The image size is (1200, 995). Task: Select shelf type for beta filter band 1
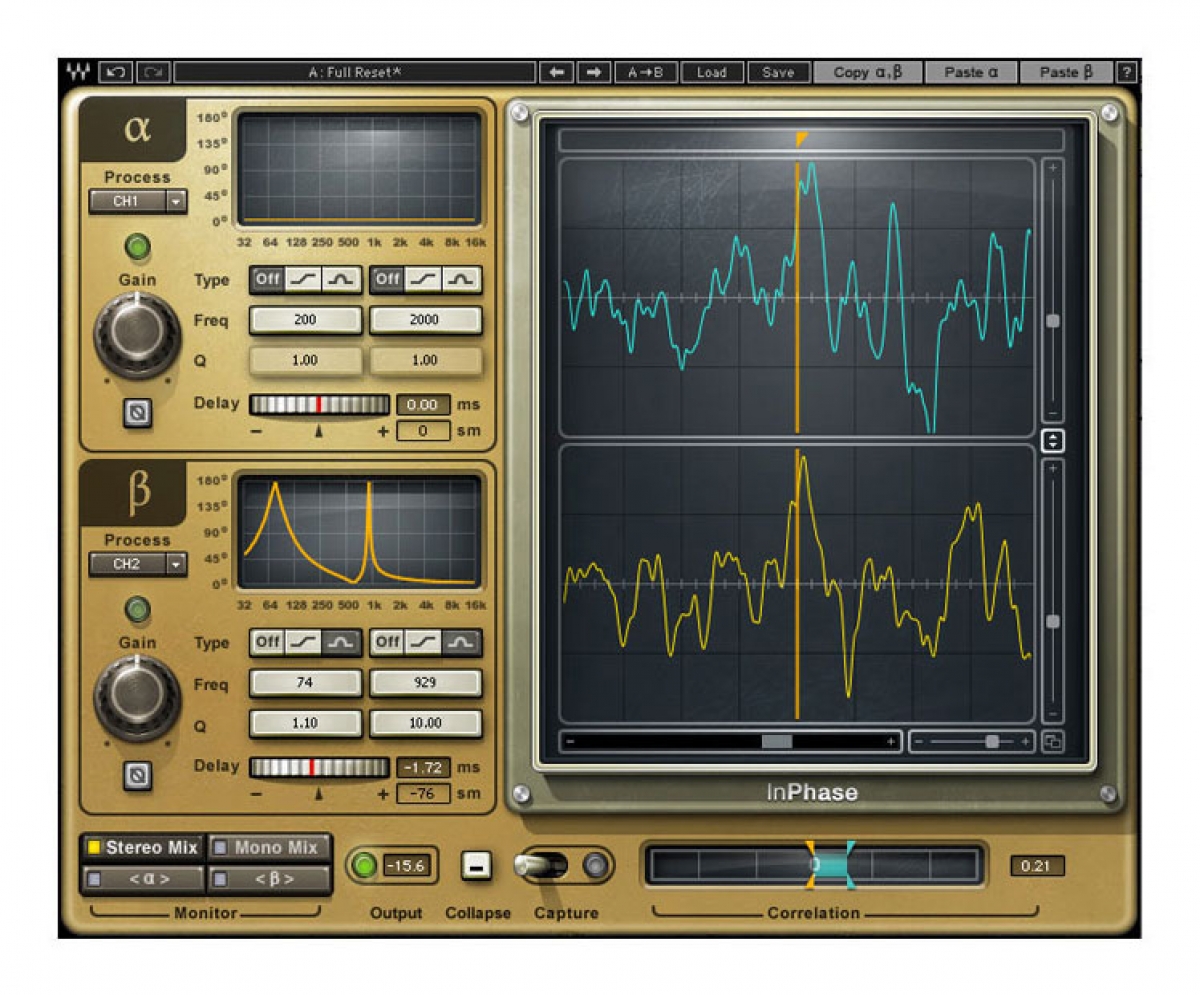coord(304,642)
